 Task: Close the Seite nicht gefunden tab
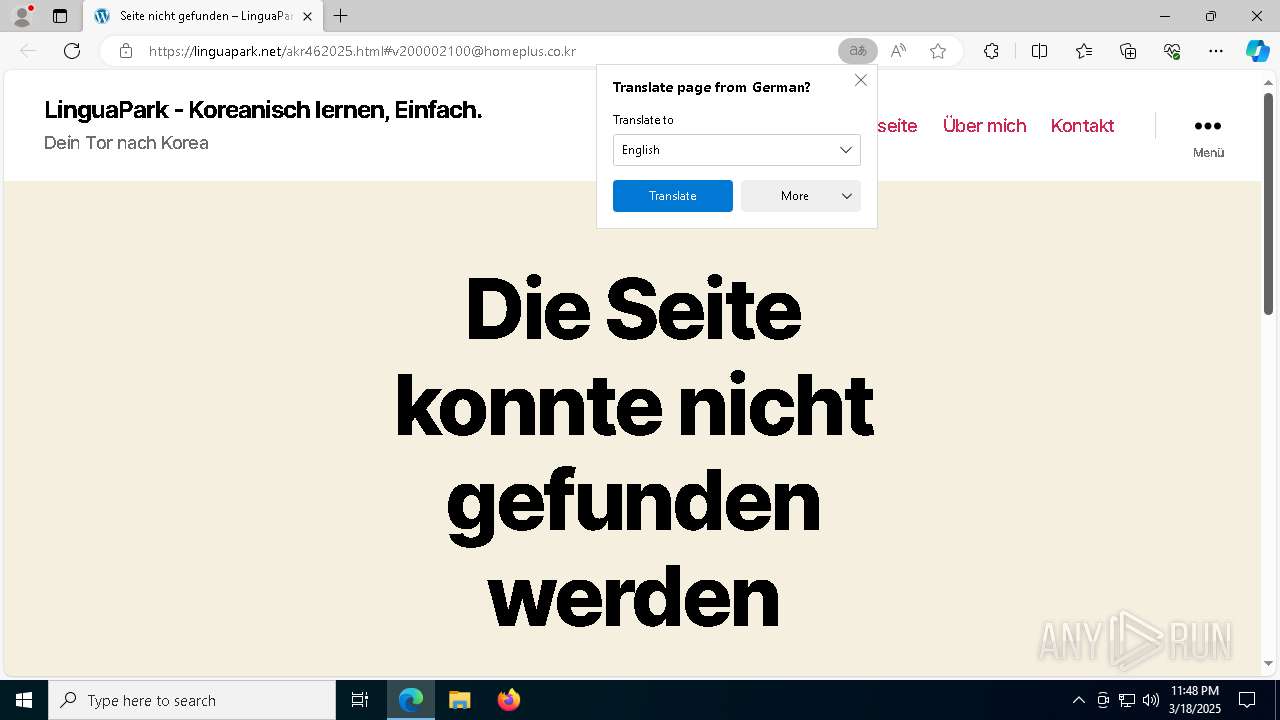pos(307,16)
